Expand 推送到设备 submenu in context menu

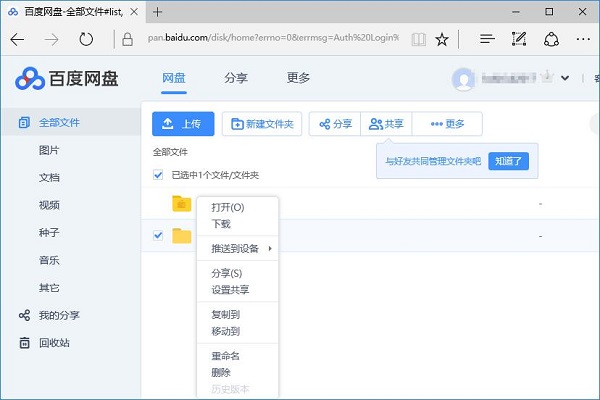240,248
